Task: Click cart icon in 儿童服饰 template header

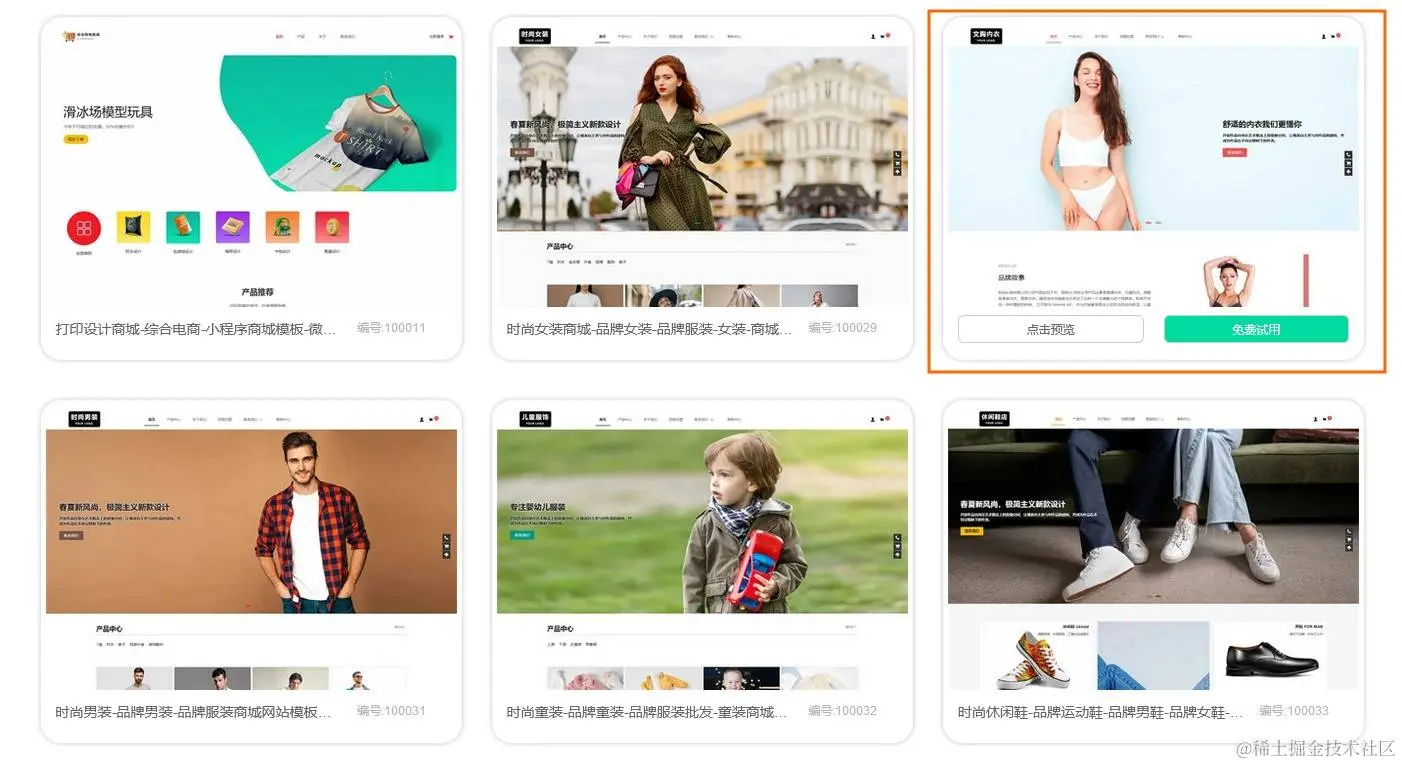Action: point(883,420)
